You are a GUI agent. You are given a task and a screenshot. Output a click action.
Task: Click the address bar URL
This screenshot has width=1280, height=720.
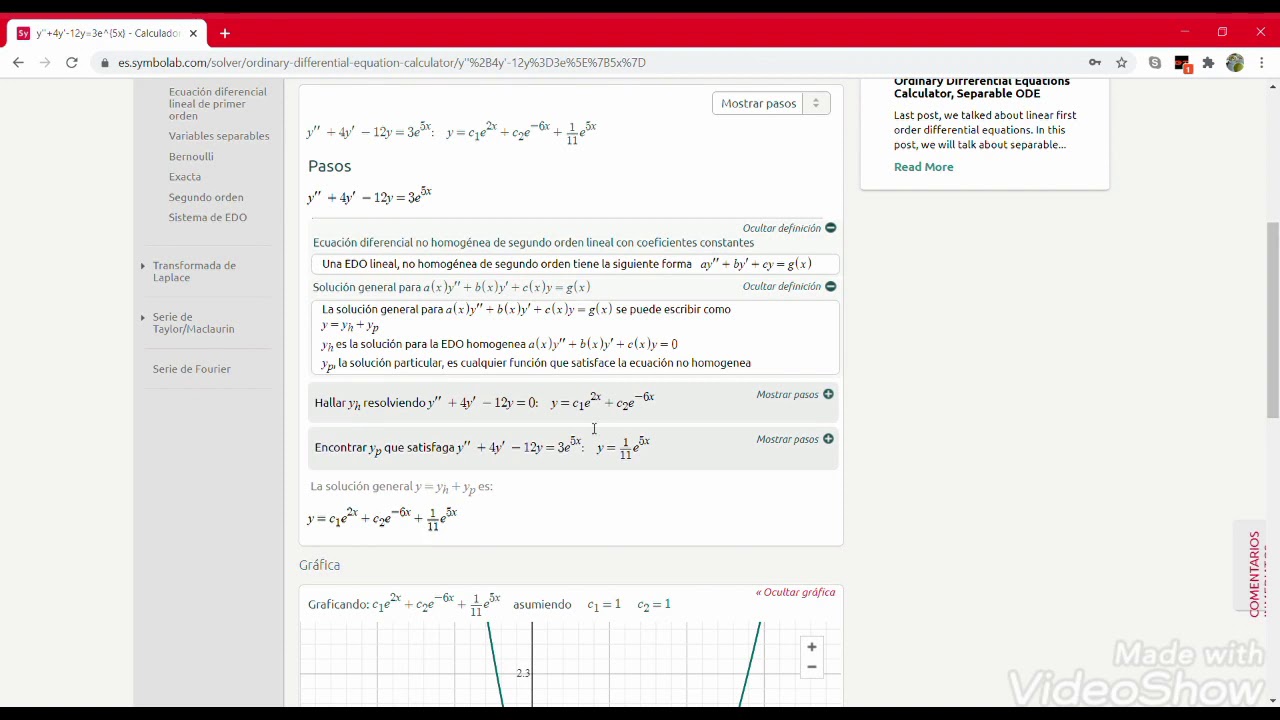click(382, 62)
